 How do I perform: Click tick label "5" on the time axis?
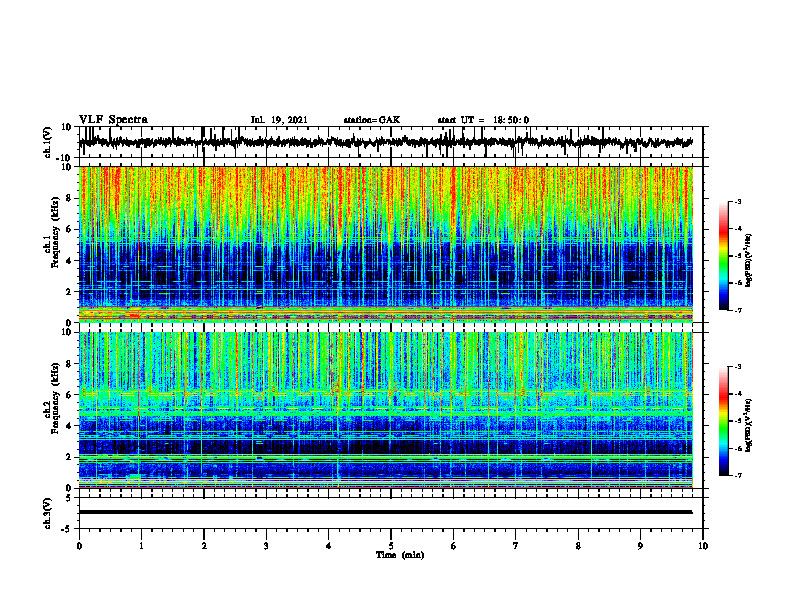[x=391, y=546]
